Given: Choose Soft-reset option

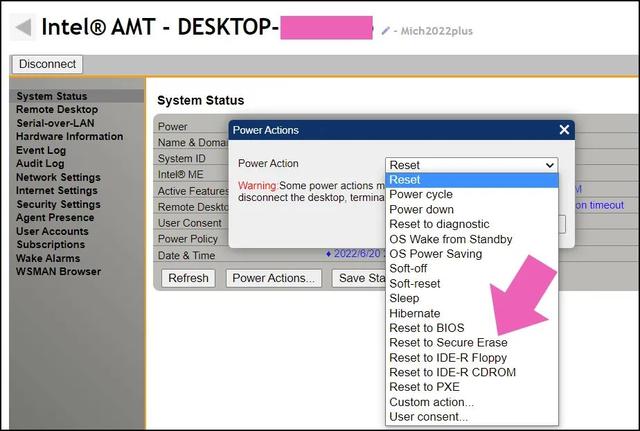Looking at the screenshot, I should click(472, 284).
